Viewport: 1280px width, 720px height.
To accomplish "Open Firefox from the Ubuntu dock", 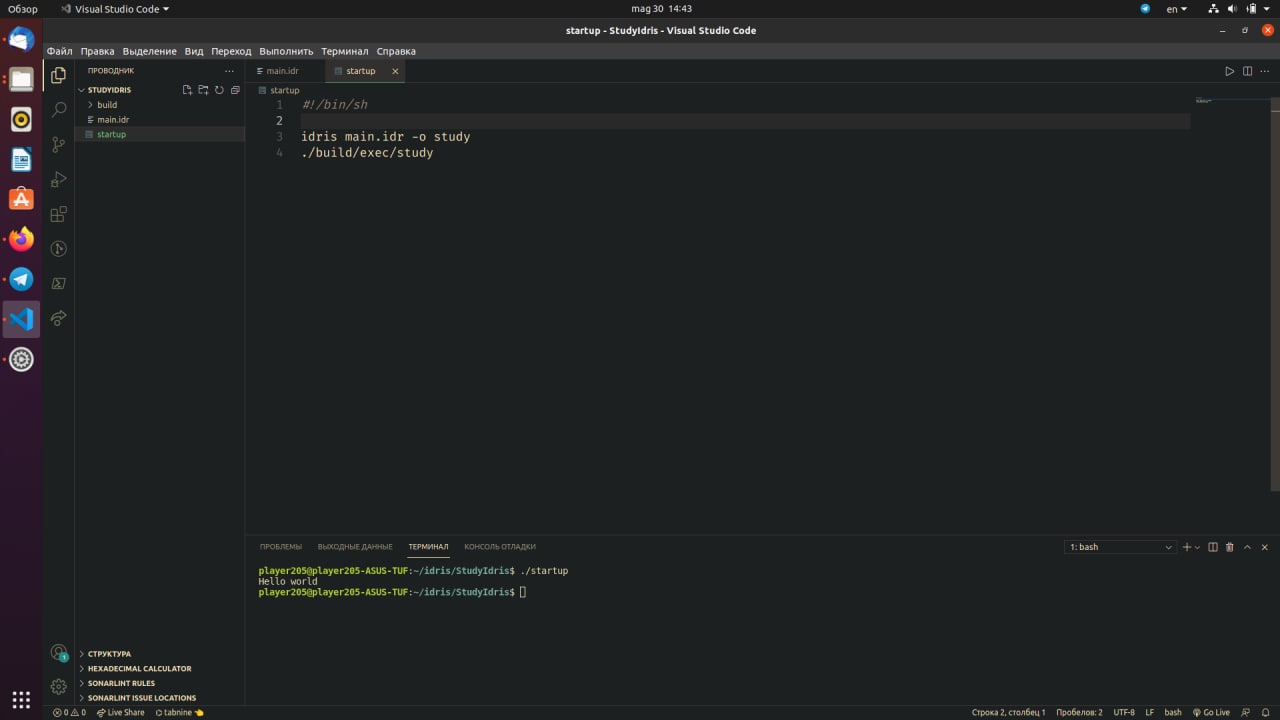I will tap(21, 239).
